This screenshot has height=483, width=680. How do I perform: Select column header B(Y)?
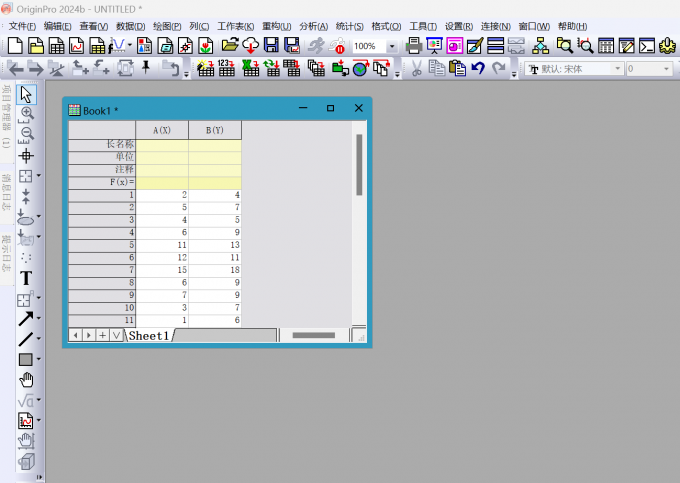coord(215,130)
